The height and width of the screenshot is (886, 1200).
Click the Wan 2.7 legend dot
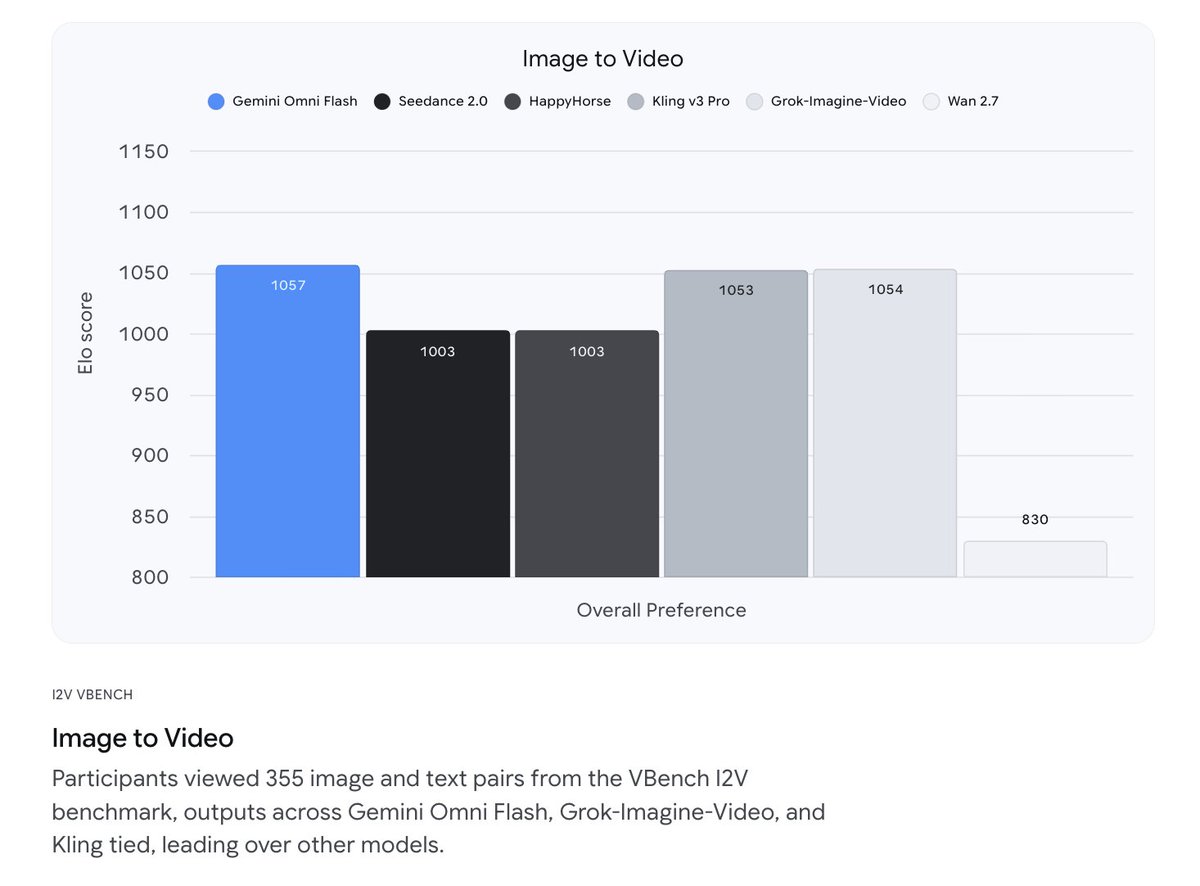coord(931,101)
